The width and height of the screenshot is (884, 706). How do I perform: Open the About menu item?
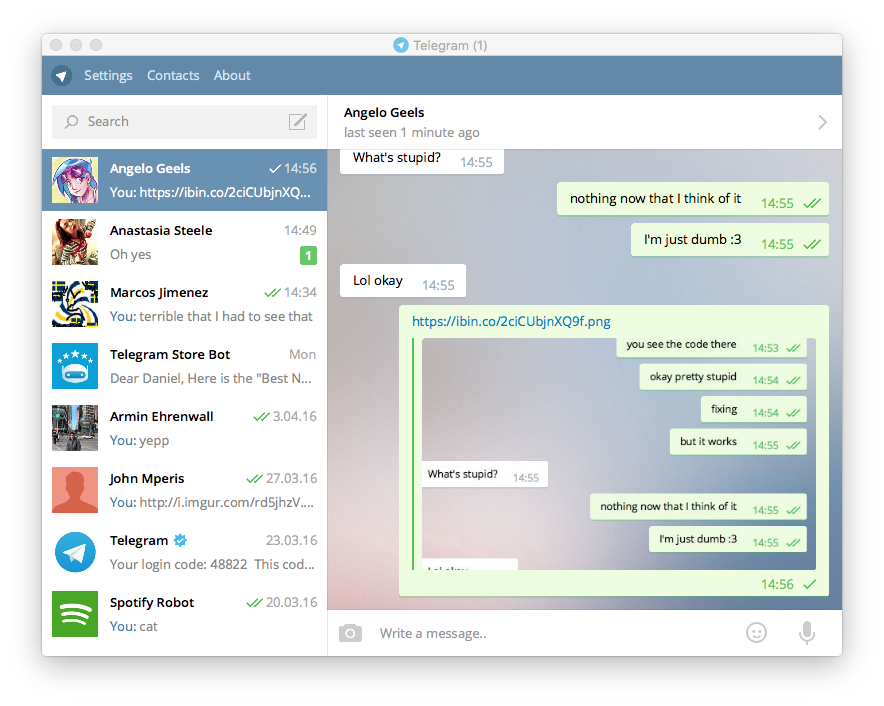point(232,76)
